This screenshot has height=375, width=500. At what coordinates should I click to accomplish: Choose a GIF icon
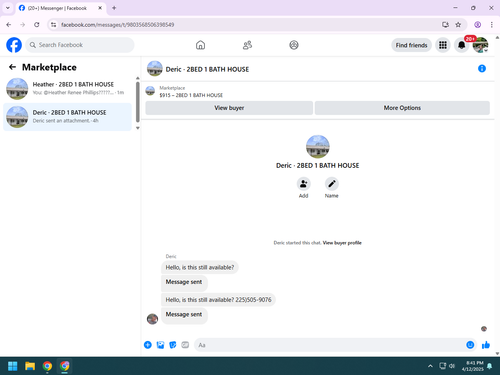point(185,345)
